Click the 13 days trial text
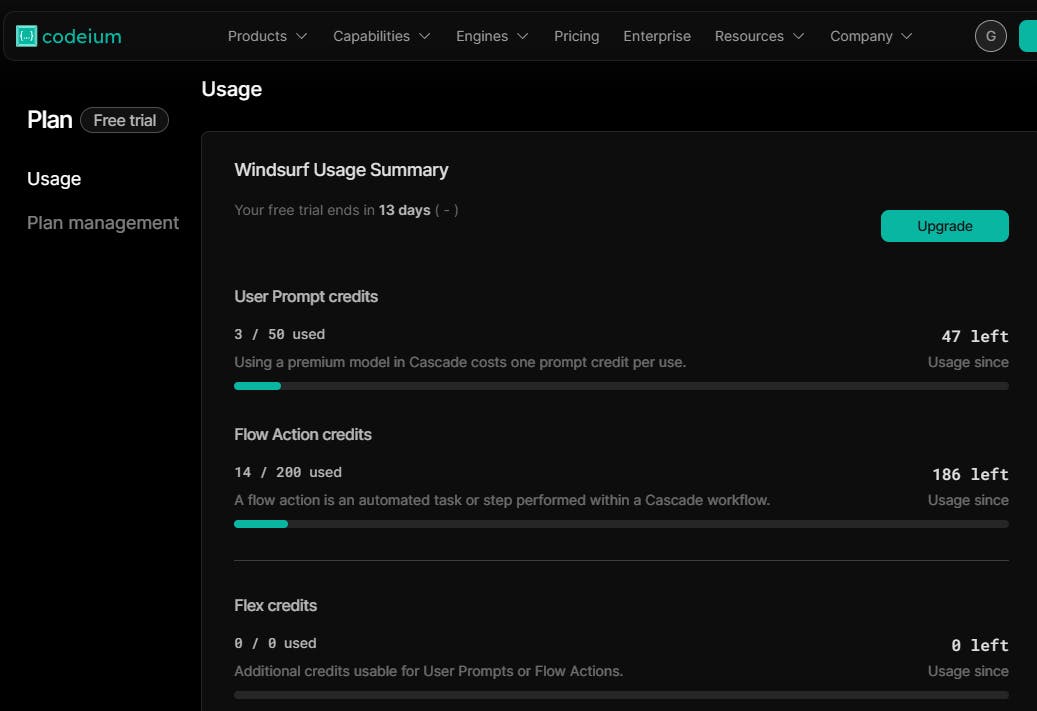Screen dimensions: 1037x711 [x=404, y=210]
